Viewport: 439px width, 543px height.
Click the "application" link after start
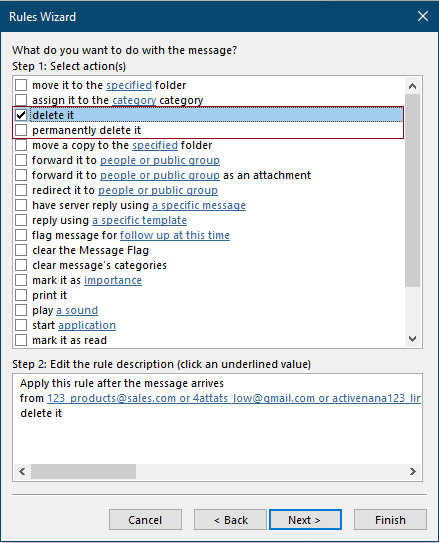coord(87,325)
